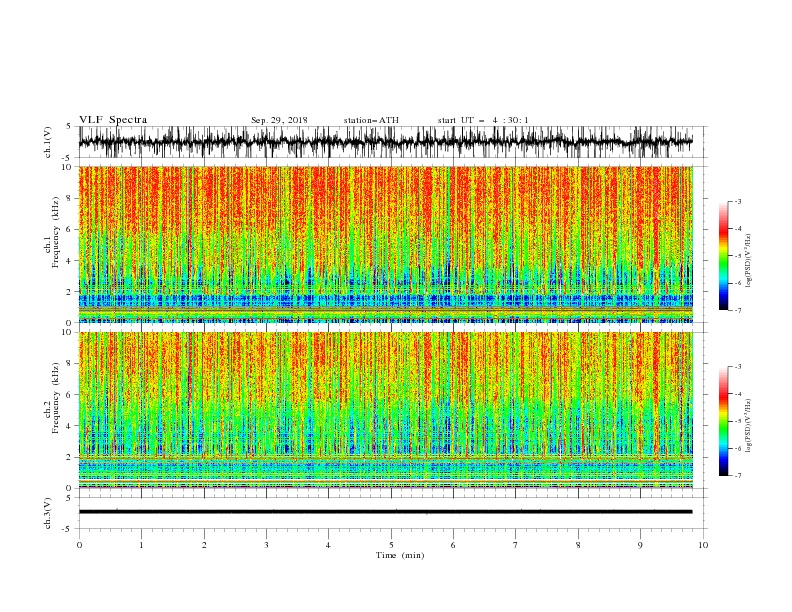Click inside the ch.1 spectrogram panel
The width and height of the screenshot is (792, 612).
coord(385,244)
